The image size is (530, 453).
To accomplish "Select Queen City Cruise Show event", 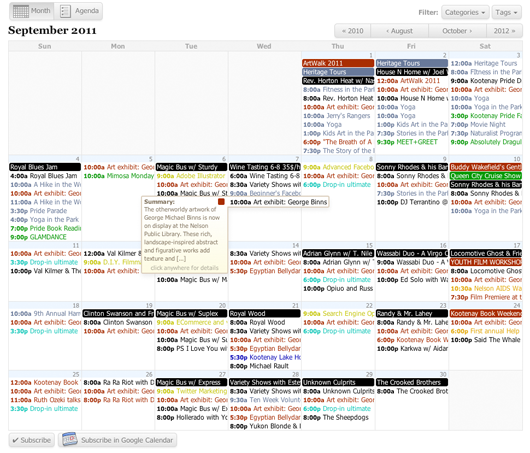I will click(486, 176).
